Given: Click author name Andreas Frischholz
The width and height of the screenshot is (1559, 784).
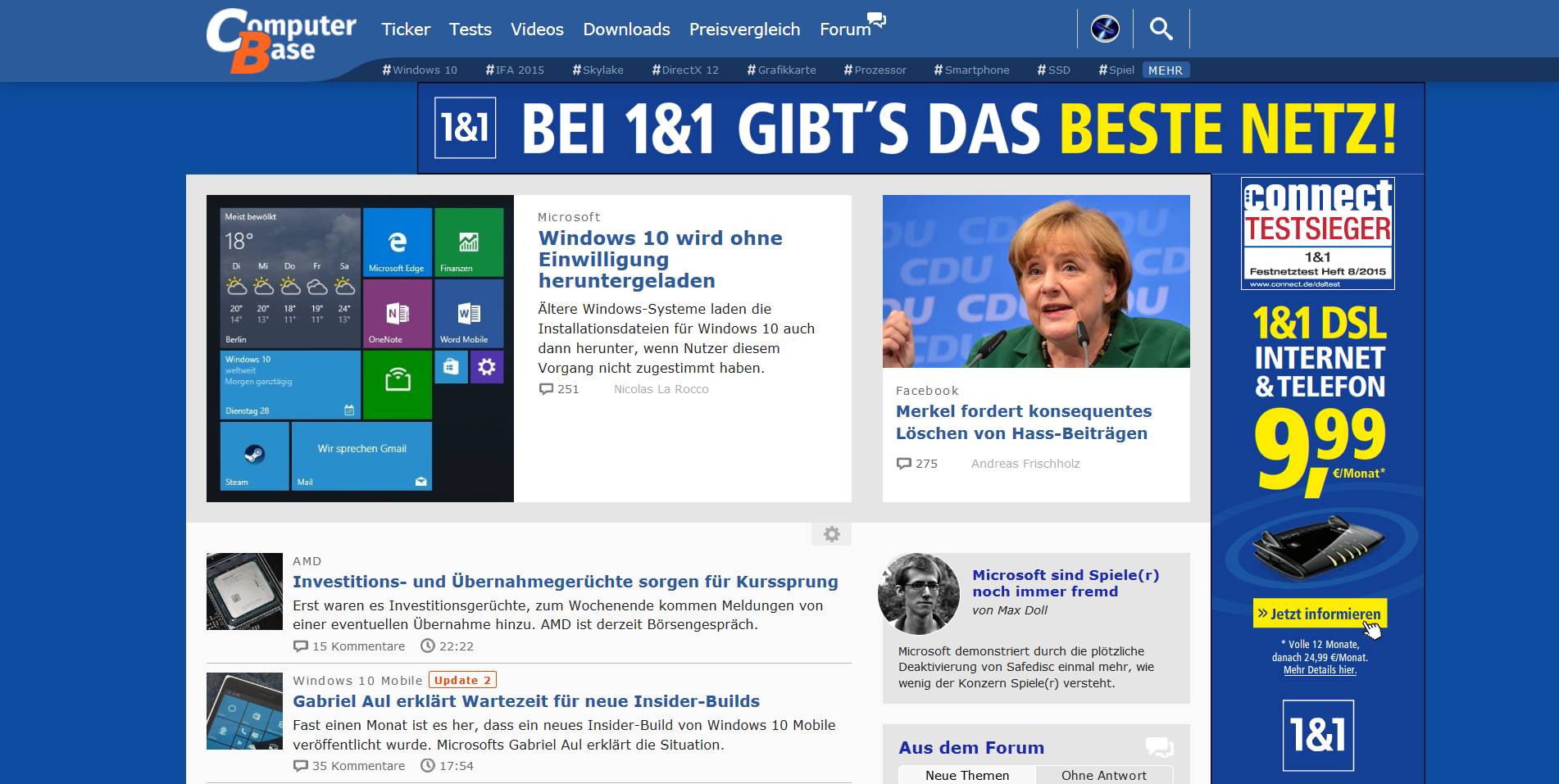Looking at the screenshot, I should tap(1025, 464).
